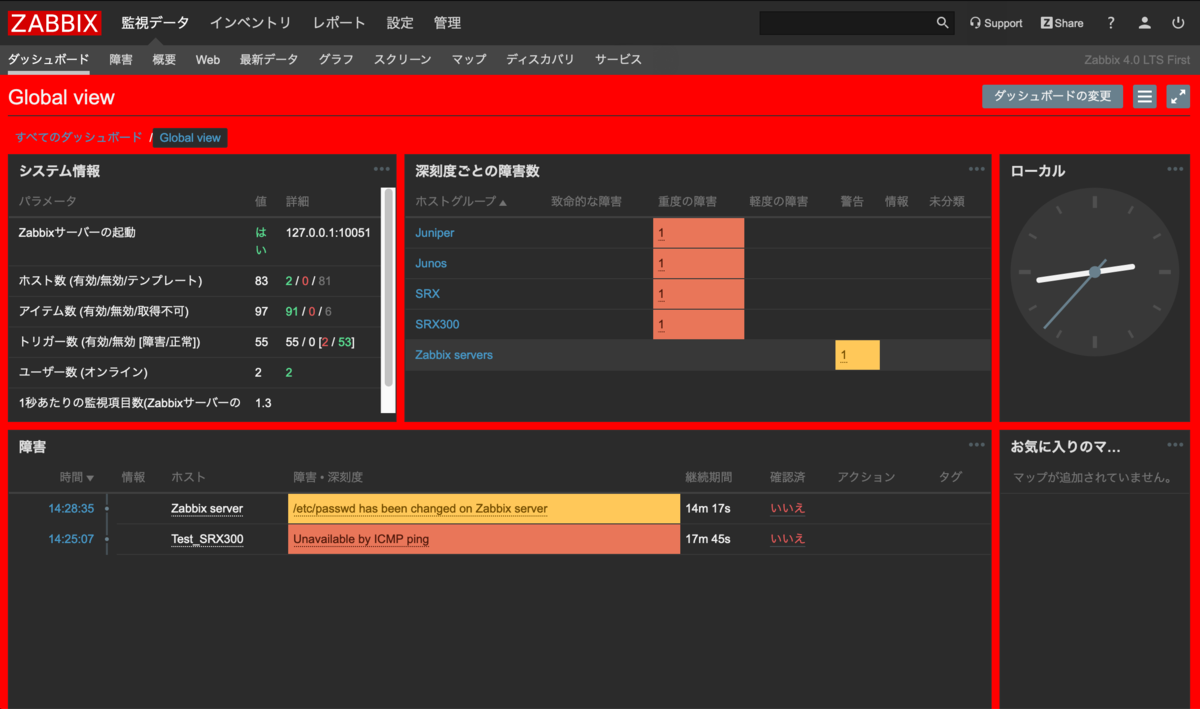Open the 管理 main menu

click(x=448, y=22)
